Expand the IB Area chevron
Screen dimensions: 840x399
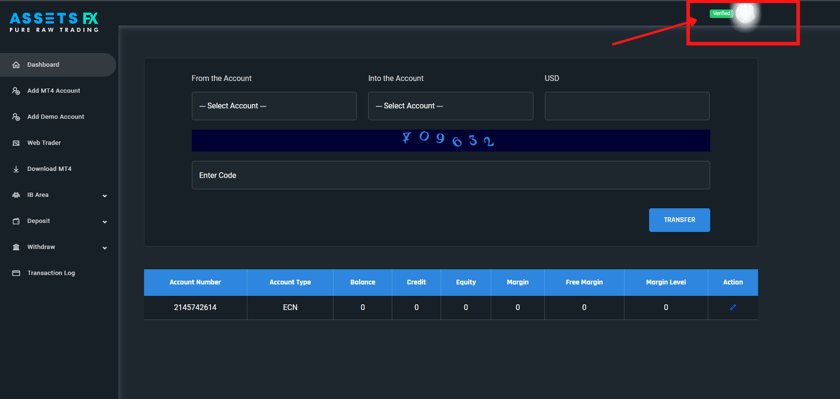click(105, 196)
